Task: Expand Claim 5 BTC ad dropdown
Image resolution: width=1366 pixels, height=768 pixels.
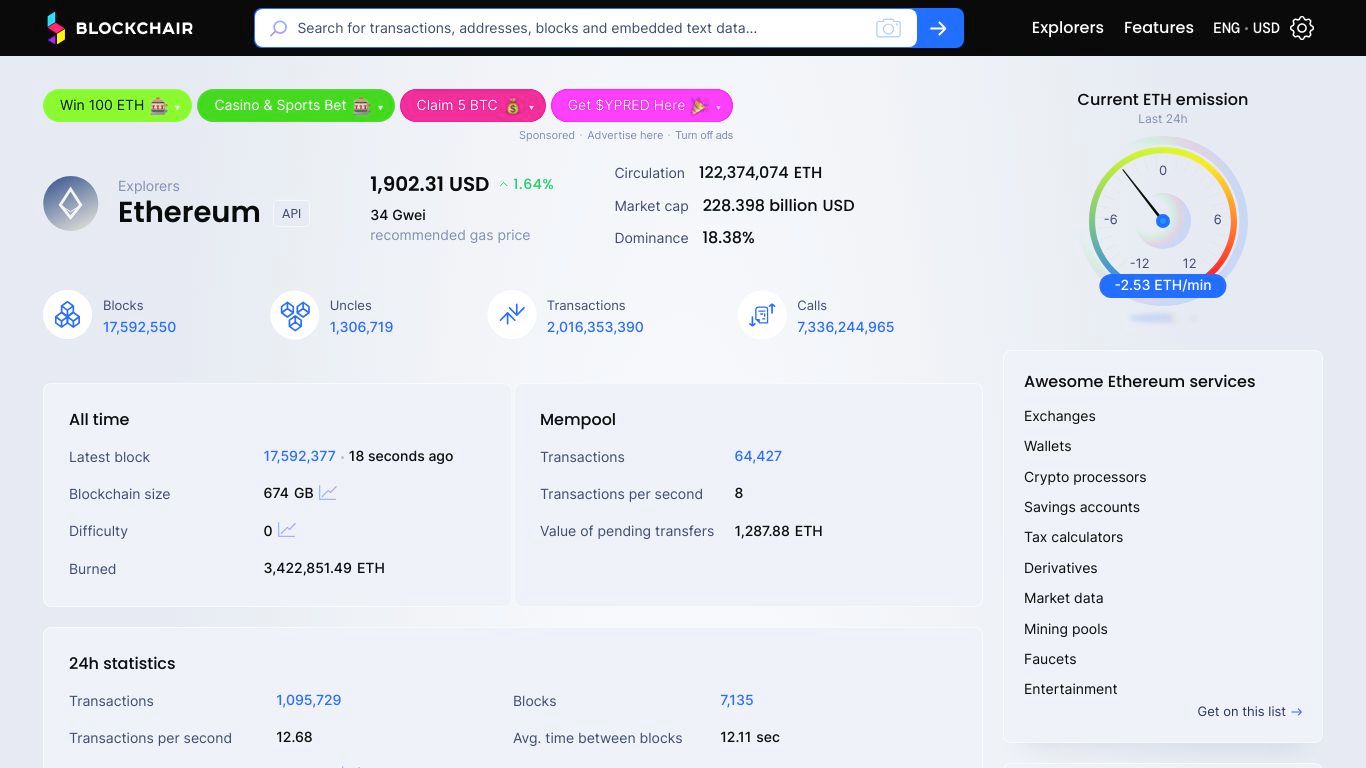Action: click(532, 107)
